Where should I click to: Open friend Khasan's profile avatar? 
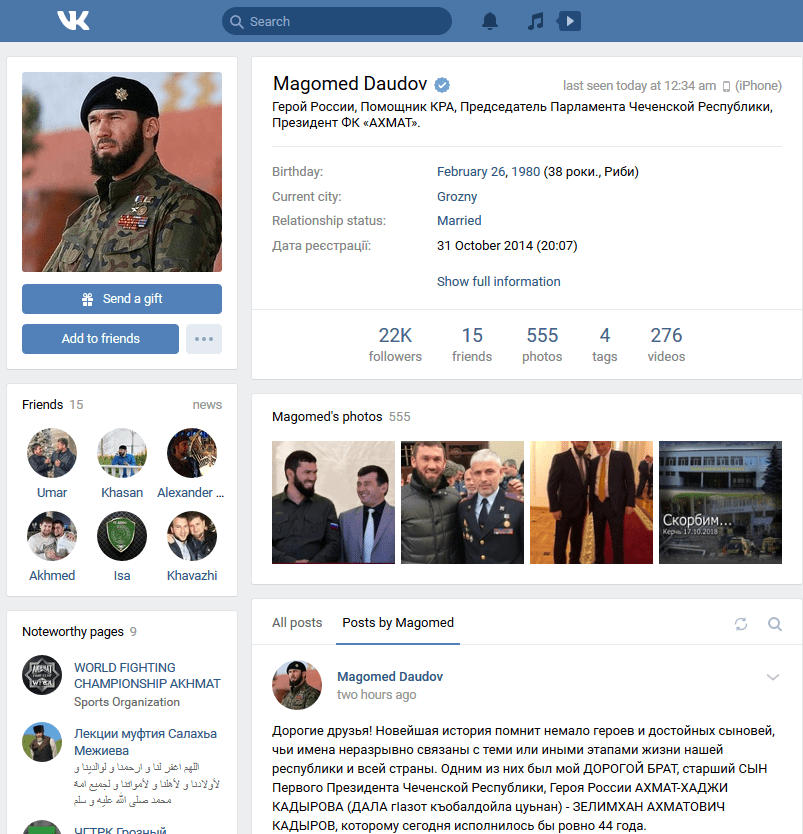(x=122, y=453)
